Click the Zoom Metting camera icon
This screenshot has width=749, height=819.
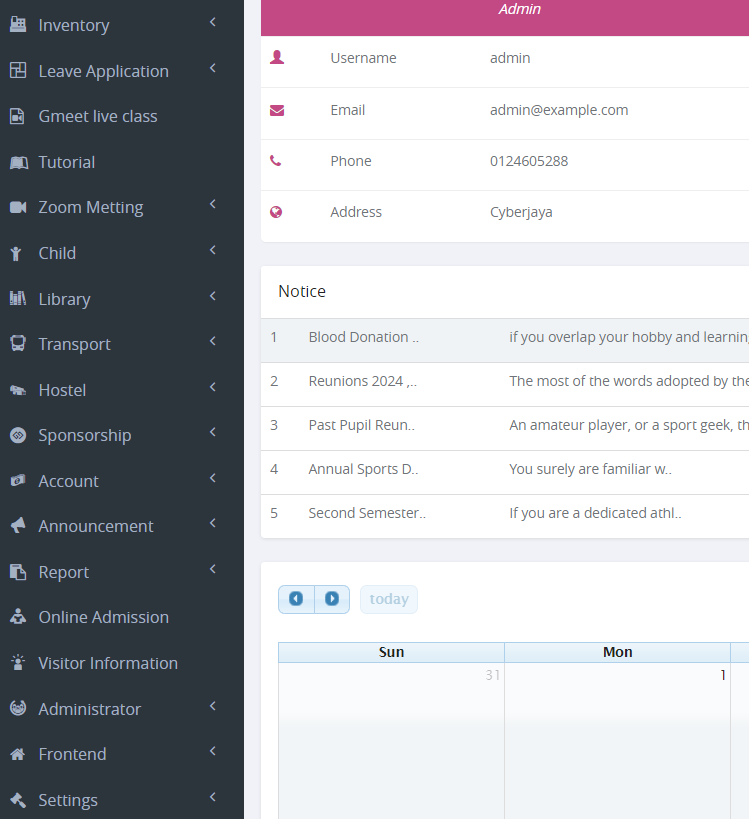(18, 208)
